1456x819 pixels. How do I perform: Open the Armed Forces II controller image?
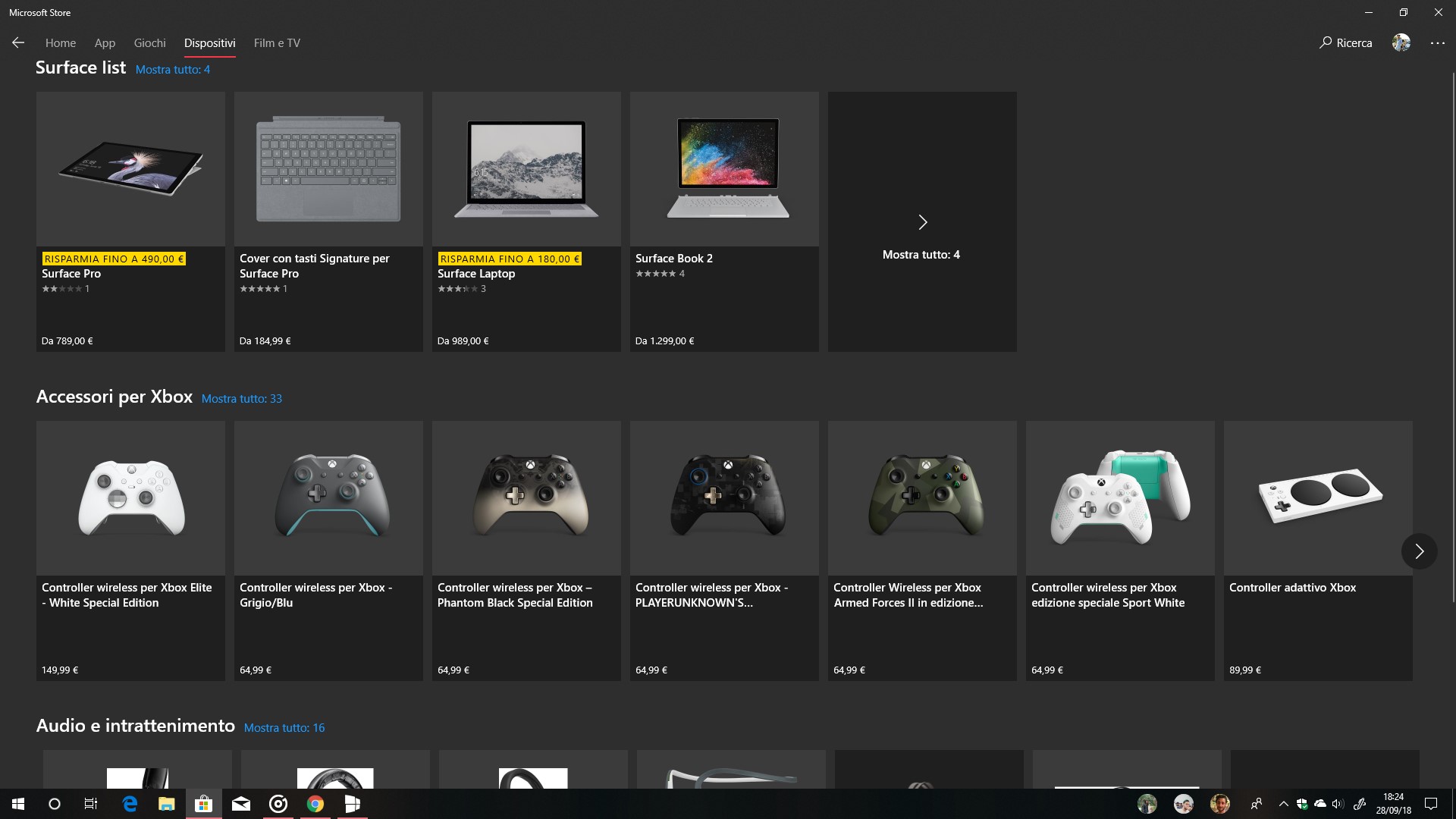click(922, 498)
